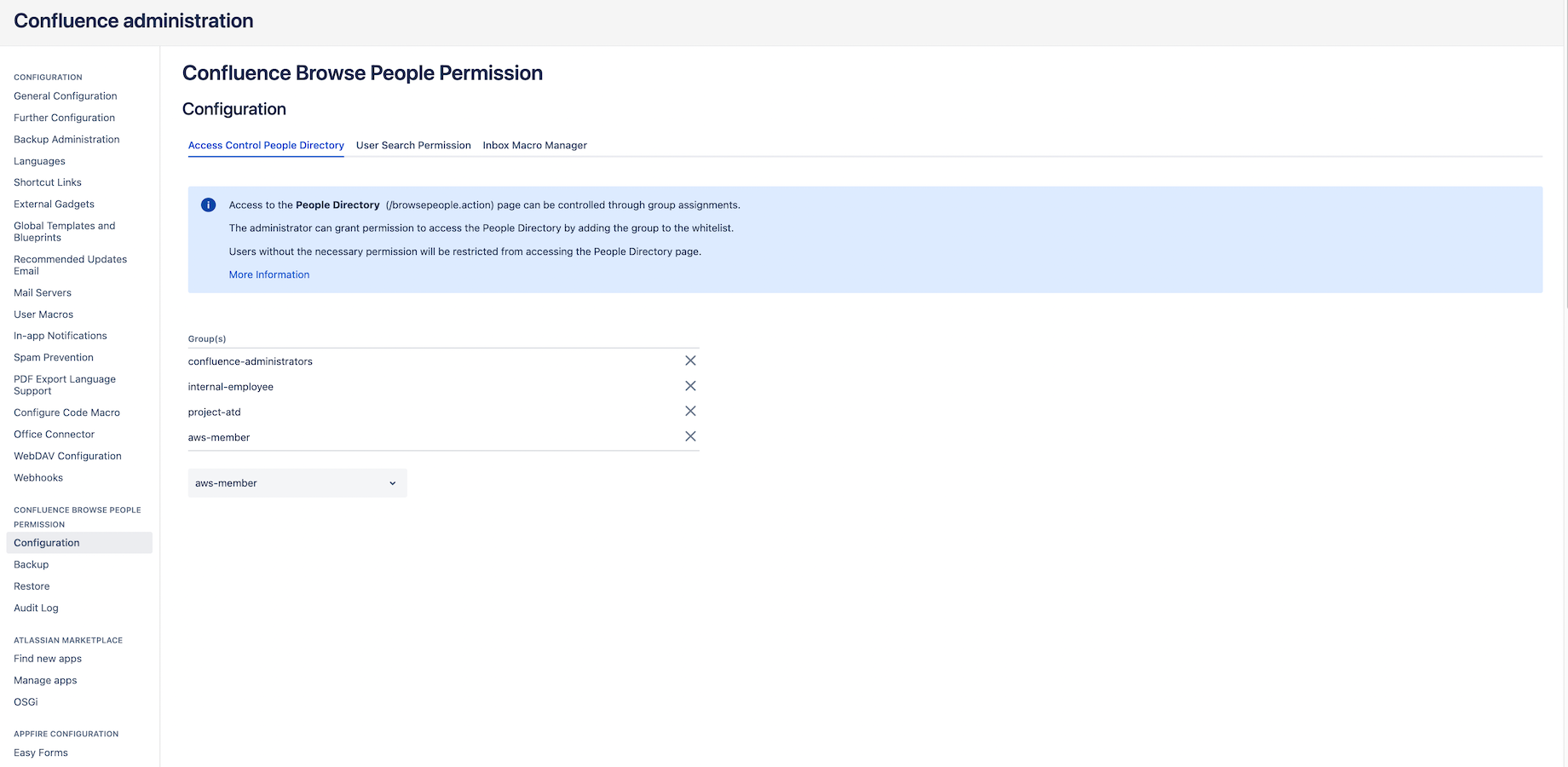Open WebDAV Configuration
1568x767 pixels.
tap(68, 456)
